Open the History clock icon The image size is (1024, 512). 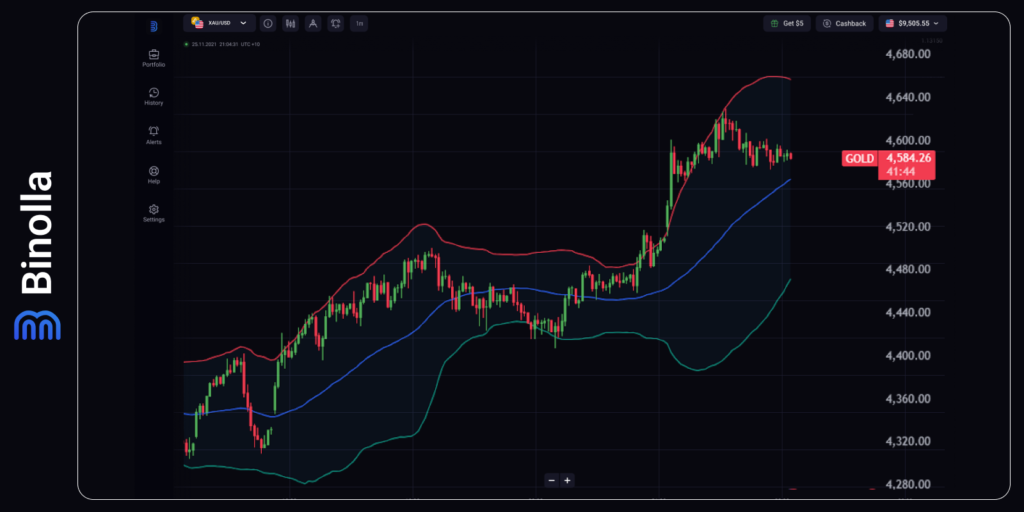click(x=153, y=93)
